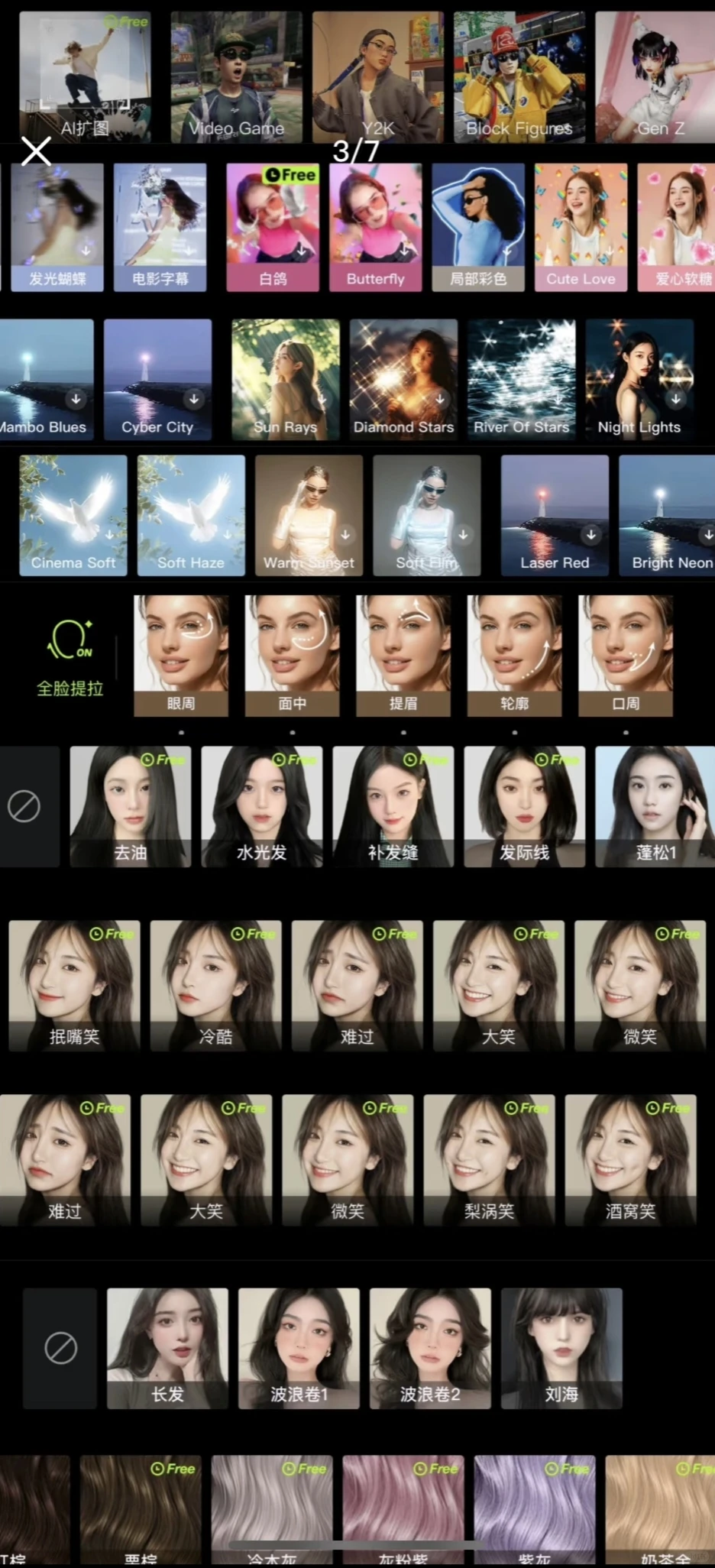The image size is (715, 1568).
Task: Choose the 抿嘴笑 expression
Action: click(75, 986)
